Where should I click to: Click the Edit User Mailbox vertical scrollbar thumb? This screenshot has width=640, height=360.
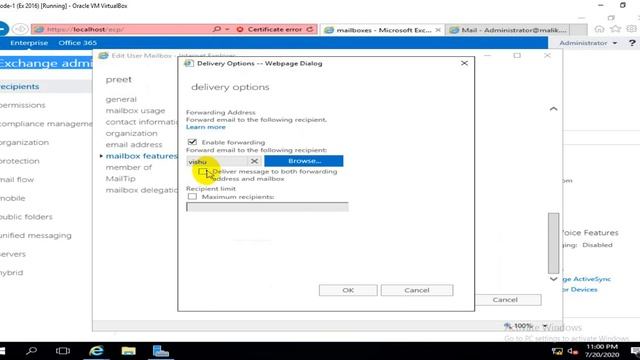553,243
